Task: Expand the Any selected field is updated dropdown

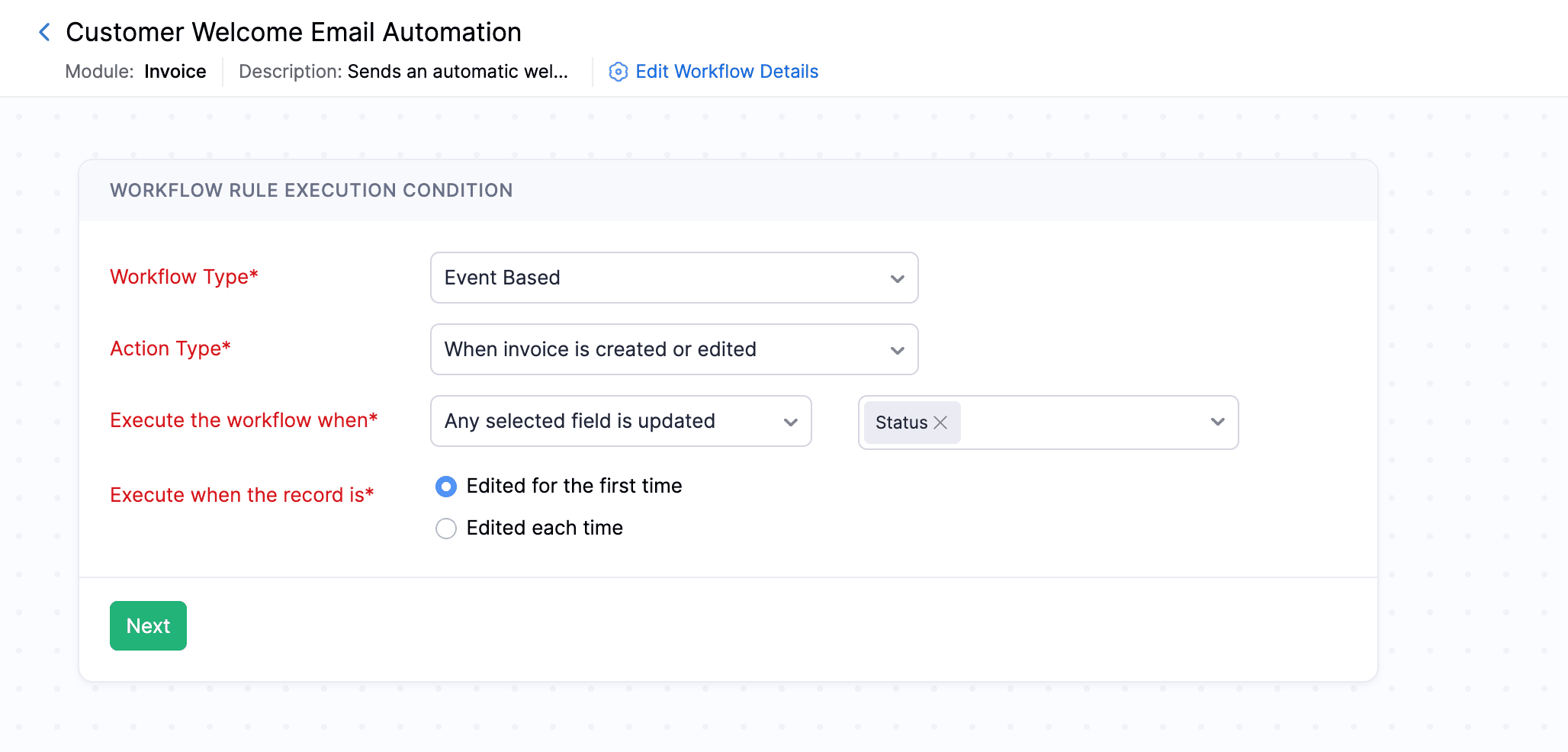Action: tap(620, 420)
